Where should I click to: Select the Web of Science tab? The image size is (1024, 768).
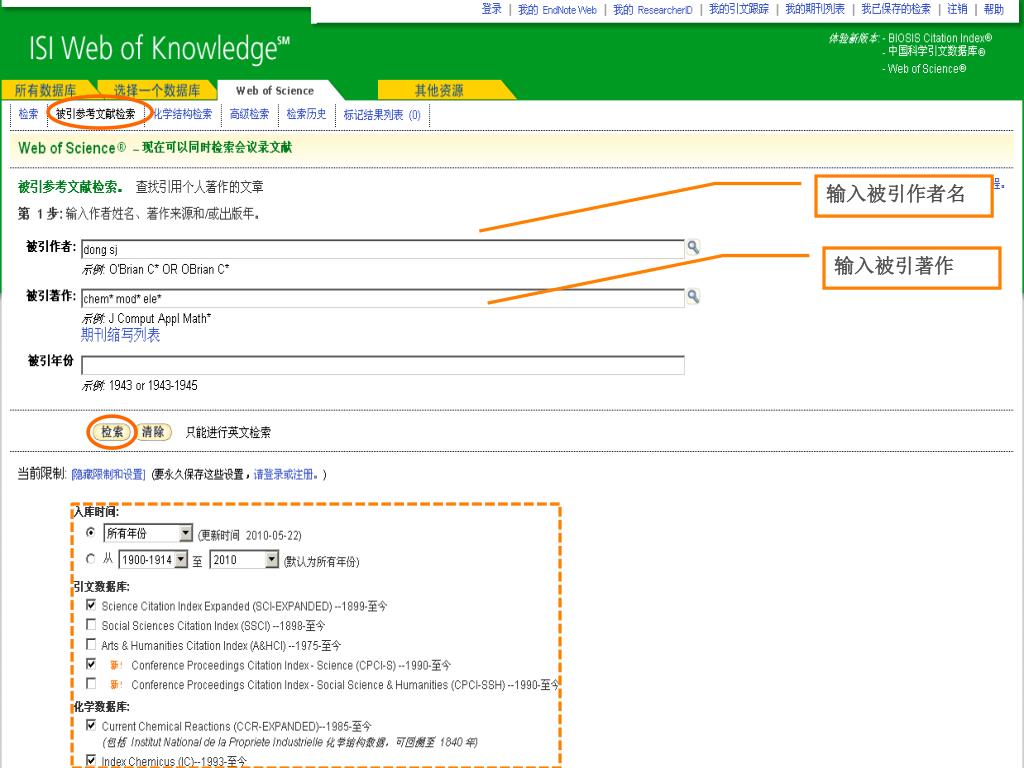click(275, 90)
